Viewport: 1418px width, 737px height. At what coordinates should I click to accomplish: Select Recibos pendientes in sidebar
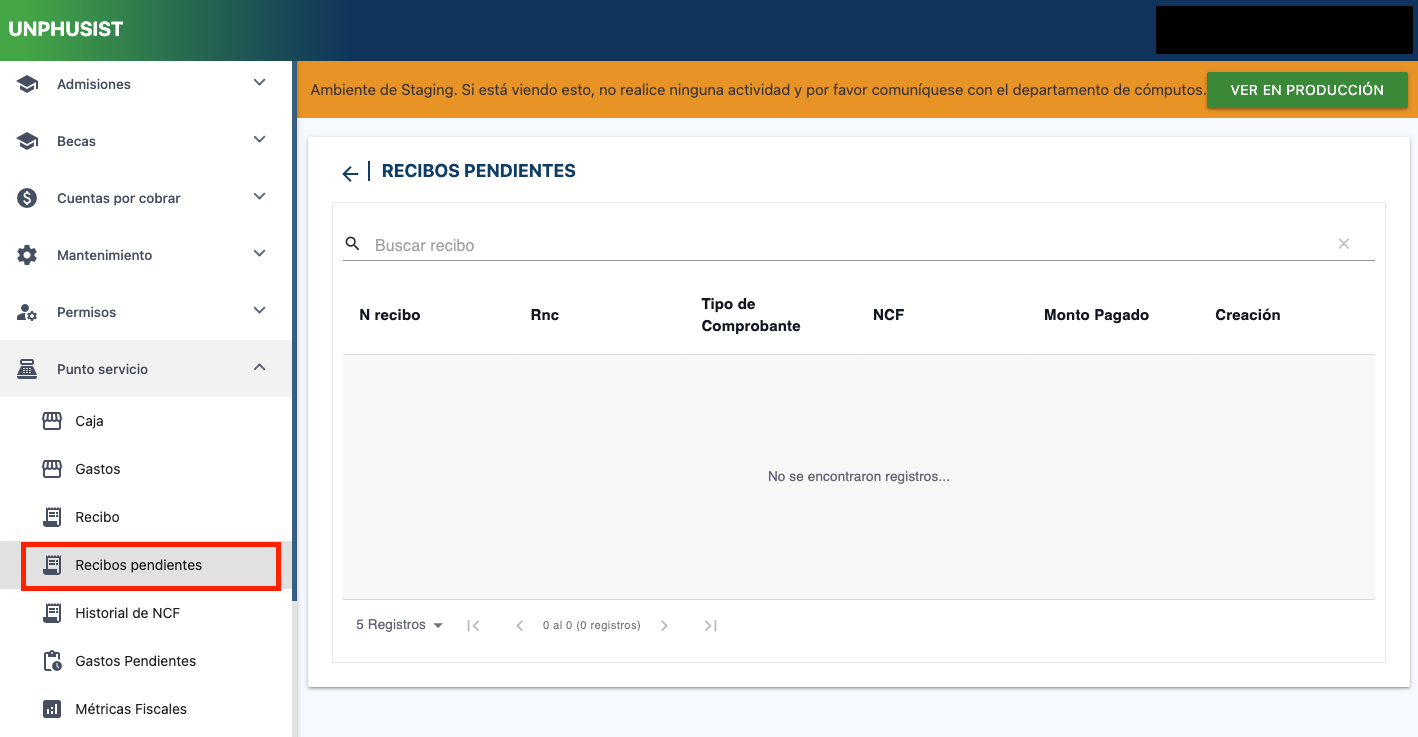[x=138, y=565]
